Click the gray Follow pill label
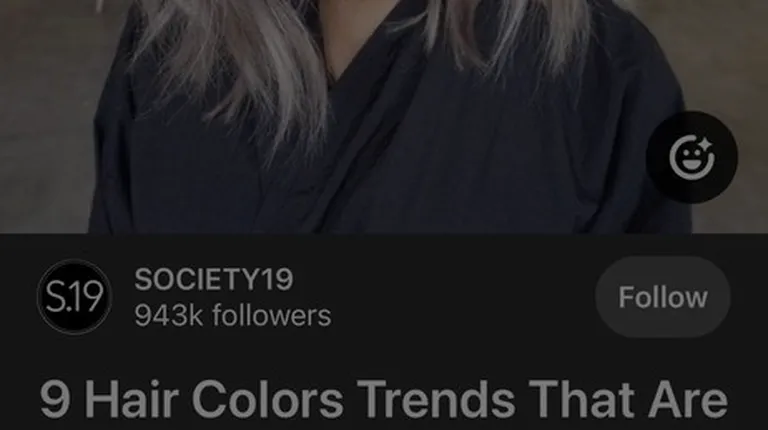Image resolution: width=768 pixels, height=430 pixels. click(x=663, y=297)
